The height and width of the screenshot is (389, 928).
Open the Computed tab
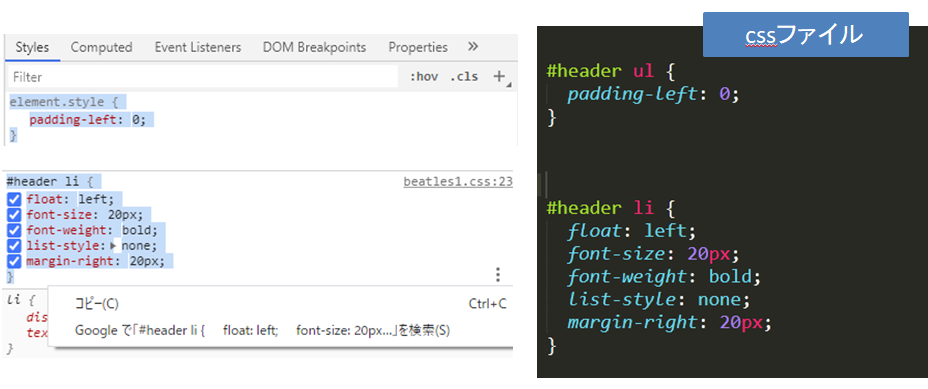pos(101,47)
